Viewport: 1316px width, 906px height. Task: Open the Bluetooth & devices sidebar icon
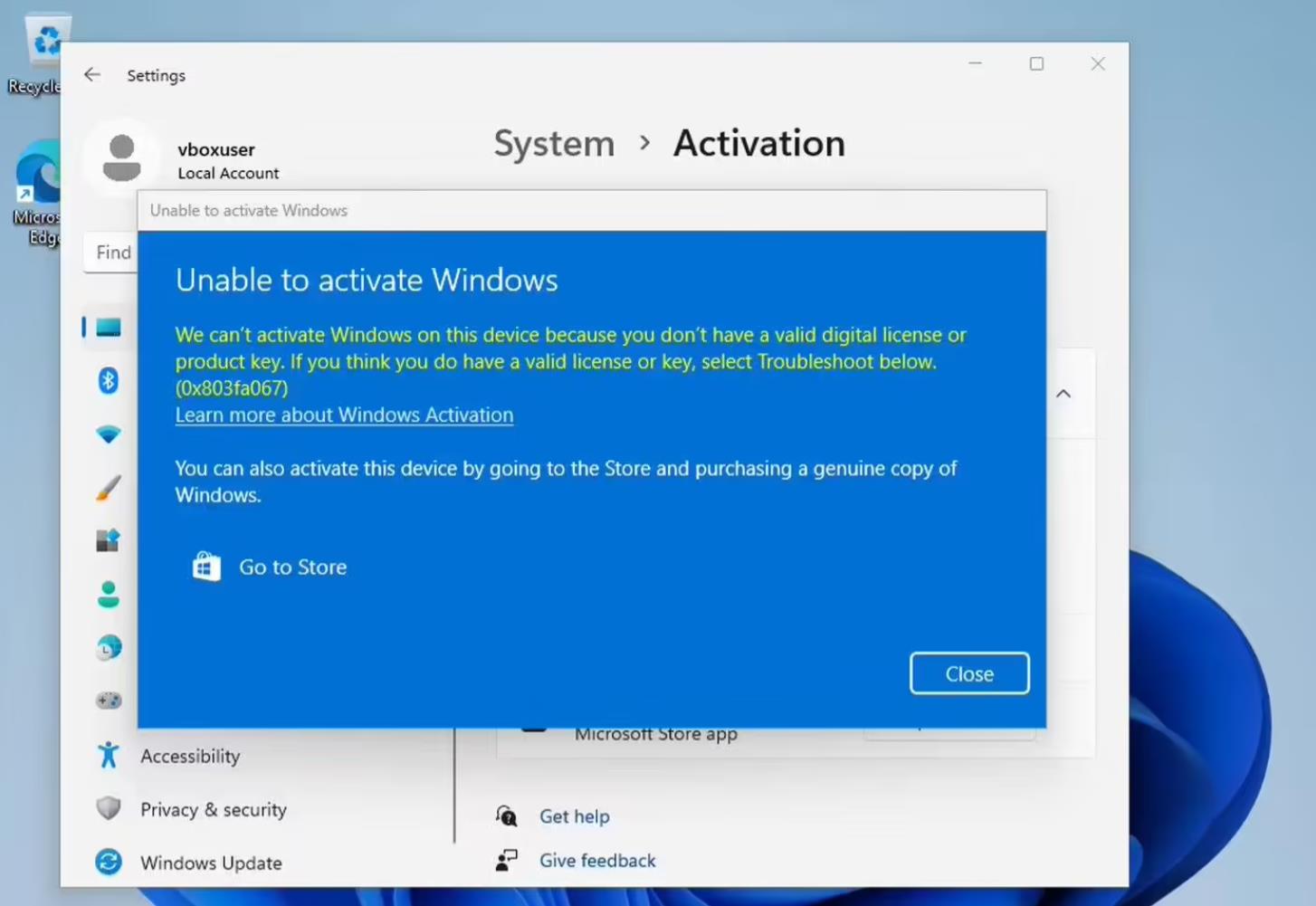click(x=109, y=381)
